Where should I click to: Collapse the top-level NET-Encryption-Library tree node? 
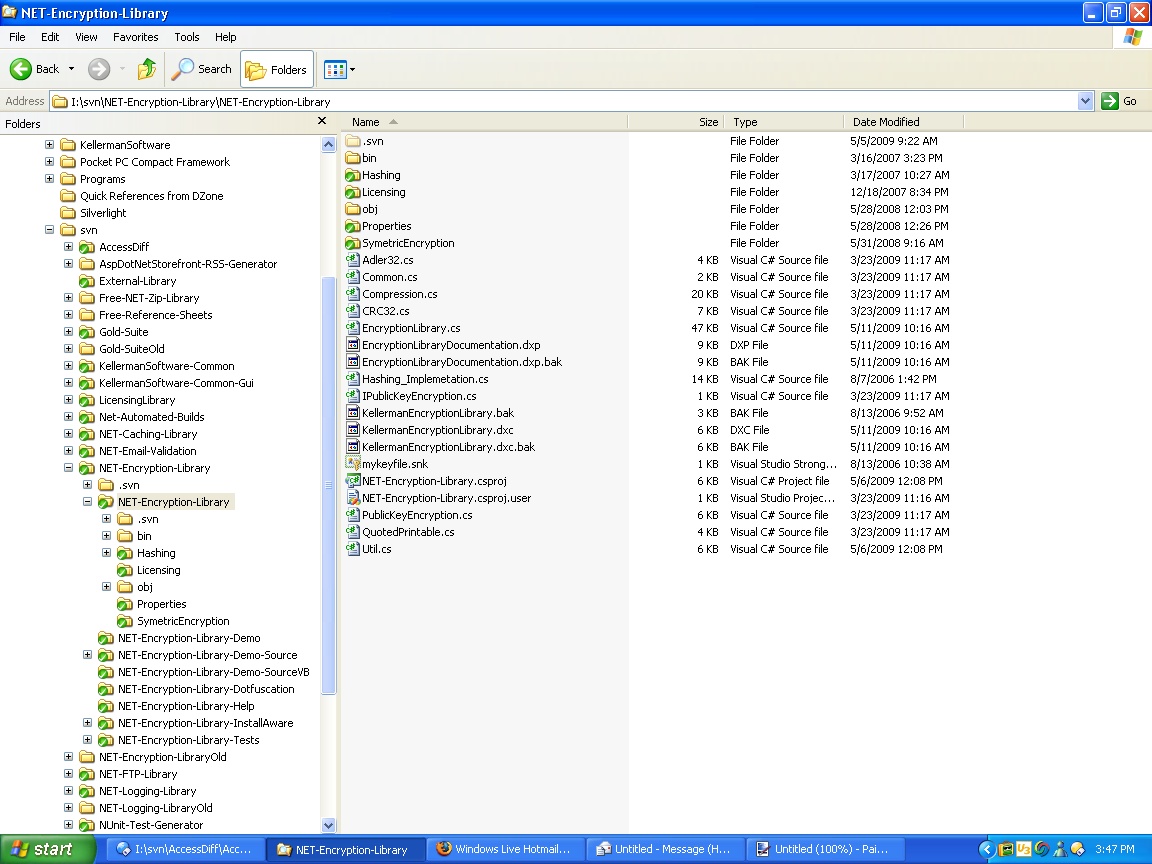[68, 467]
